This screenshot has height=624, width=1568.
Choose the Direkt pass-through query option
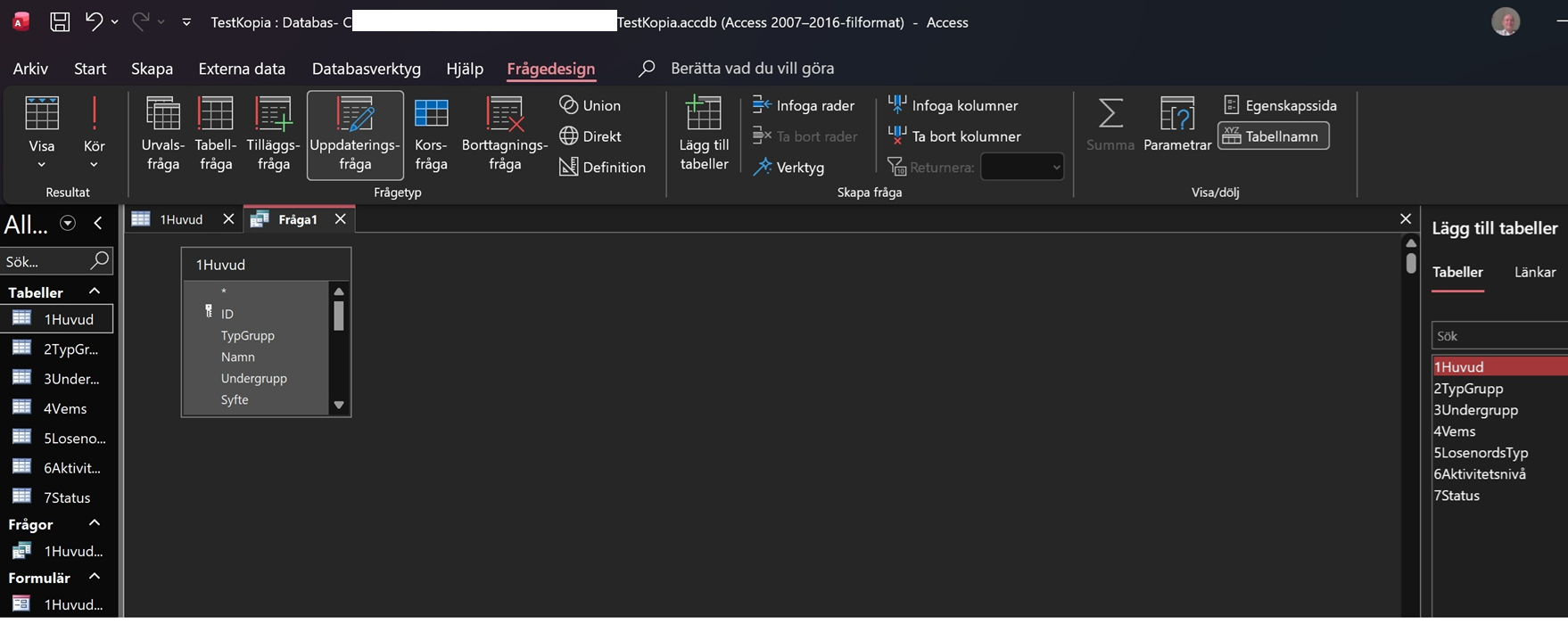click(x=590, y=136)
